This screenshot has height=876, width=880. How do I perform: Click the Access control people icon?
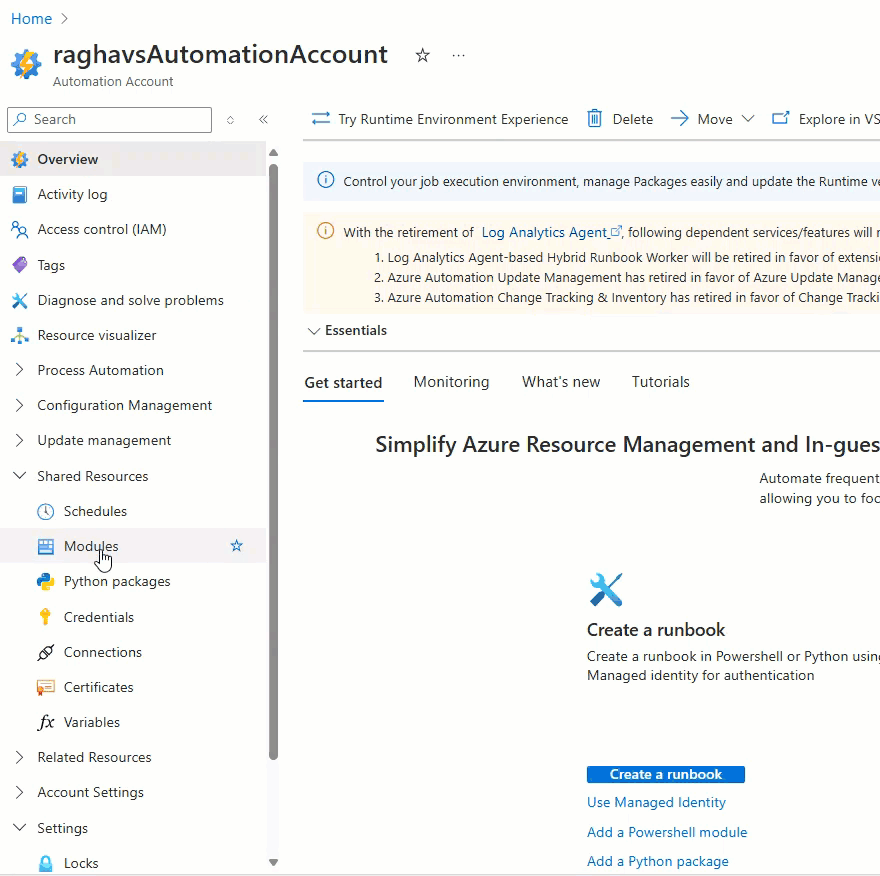pos(20,230)
